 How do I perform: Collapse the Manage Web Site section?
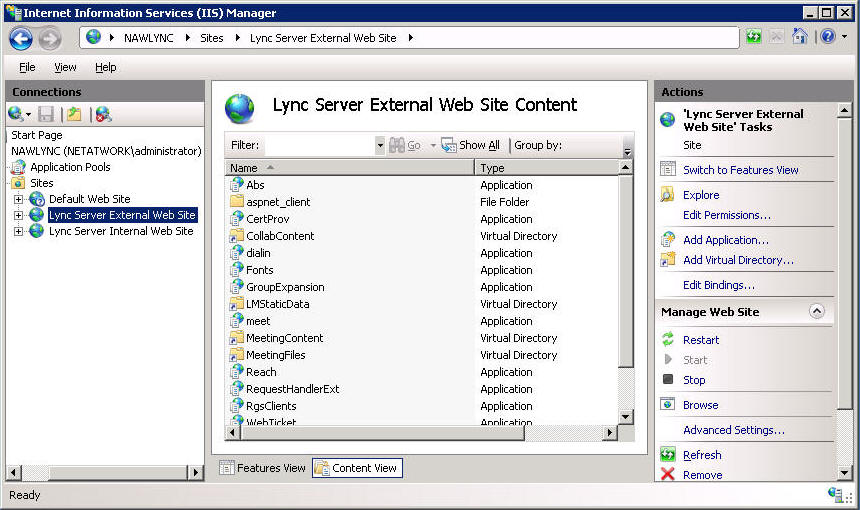click(817, 311)
